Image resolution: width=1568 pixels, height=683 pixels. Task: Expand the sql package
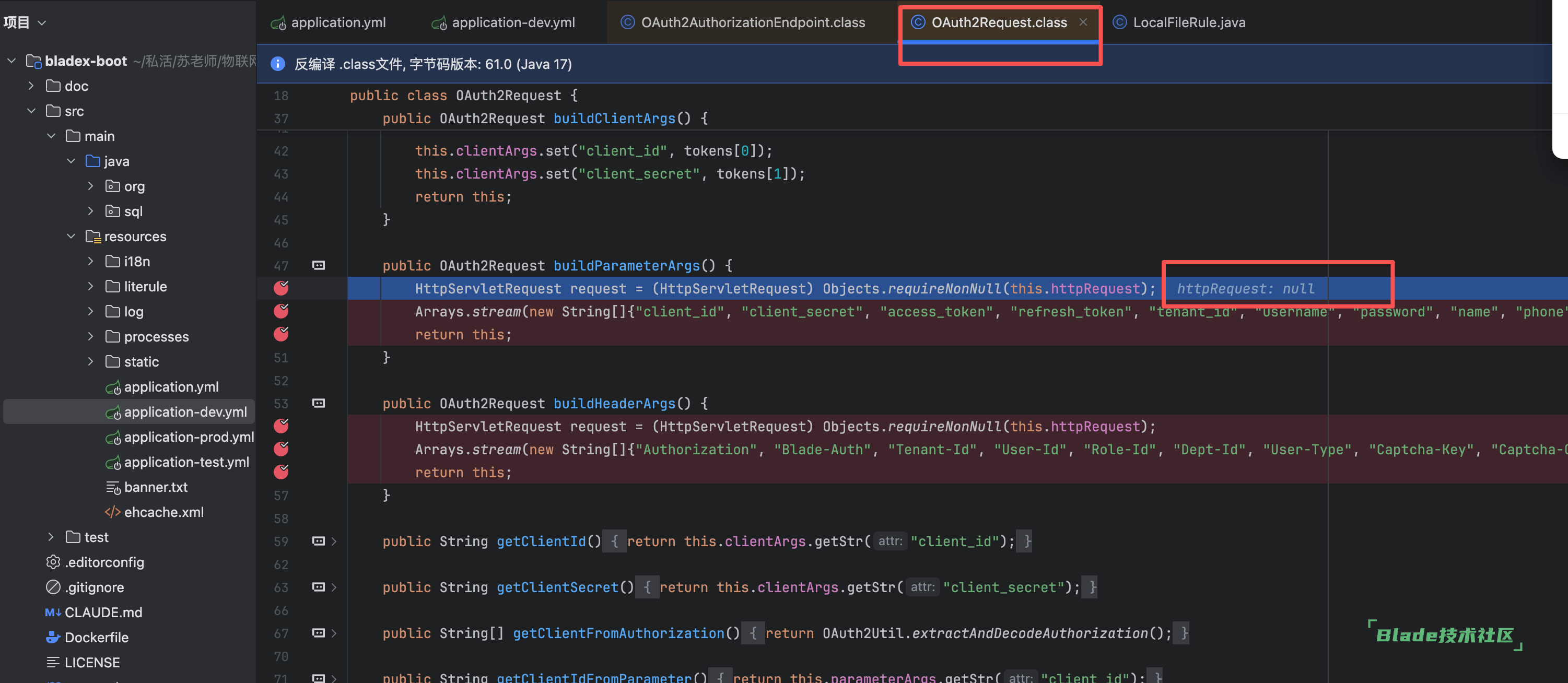[91, 210]
